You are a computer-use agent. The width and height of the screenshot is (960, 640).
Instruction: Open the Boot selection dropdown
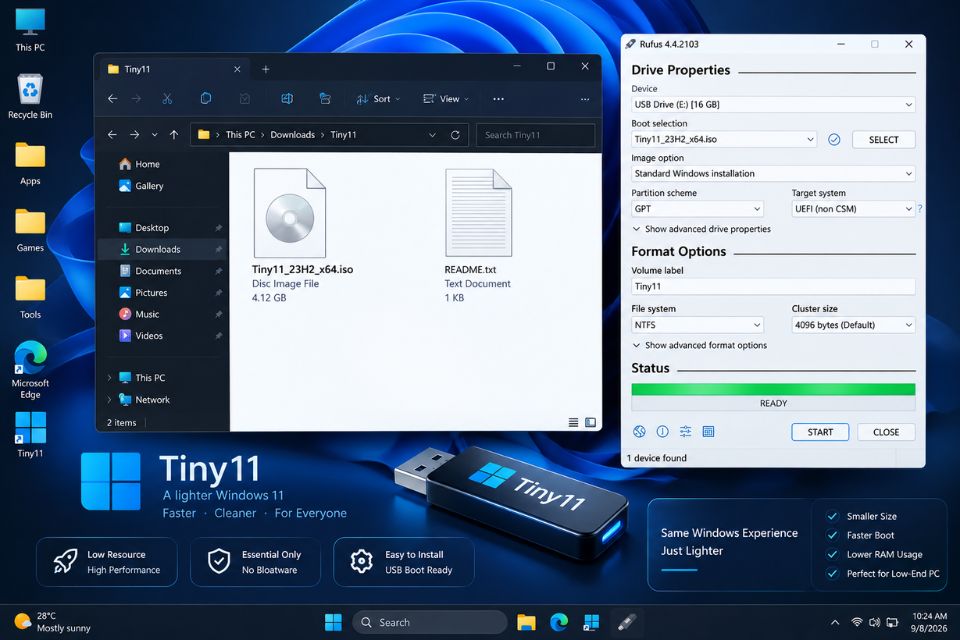coord(724,140)
